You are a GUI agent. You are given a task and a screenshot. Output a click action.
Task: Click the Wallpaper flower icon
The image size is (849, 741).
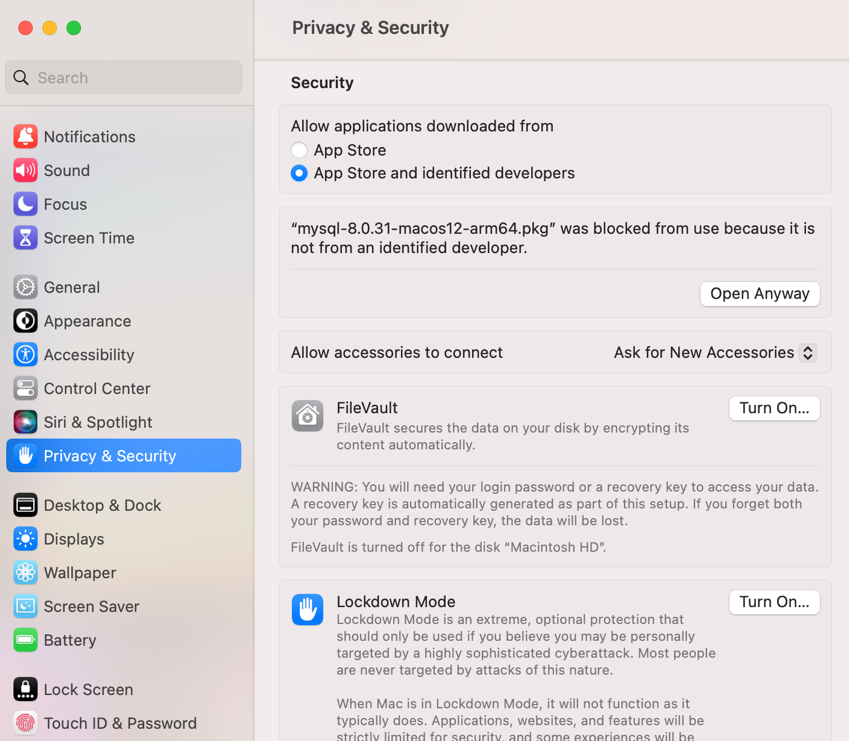25,572
